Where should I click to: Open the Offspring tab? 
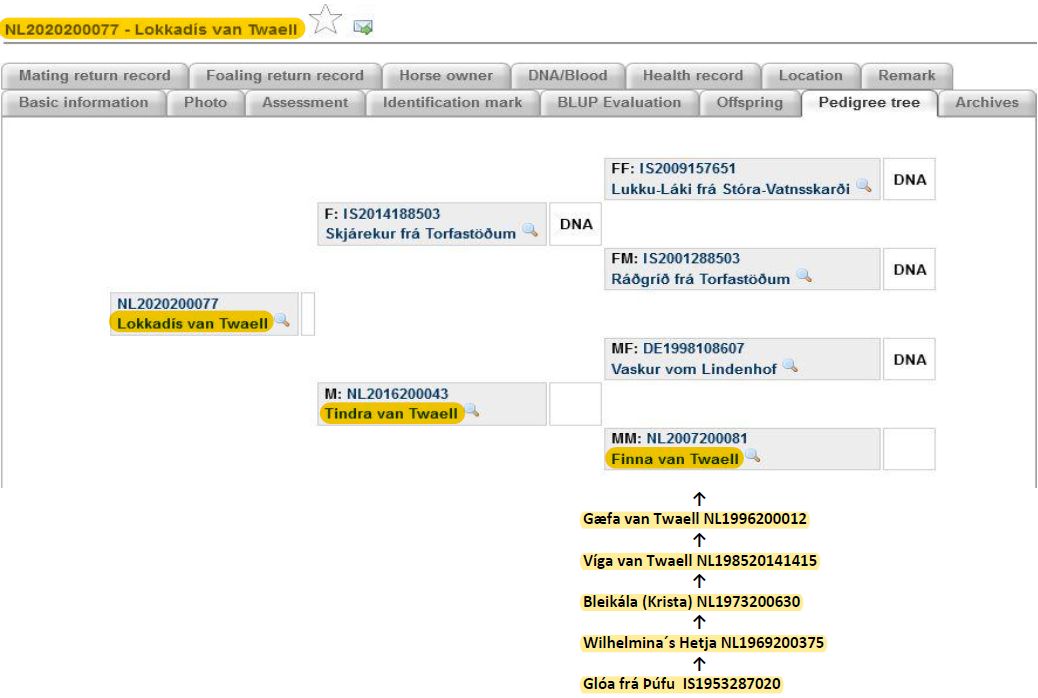[749, 102]
